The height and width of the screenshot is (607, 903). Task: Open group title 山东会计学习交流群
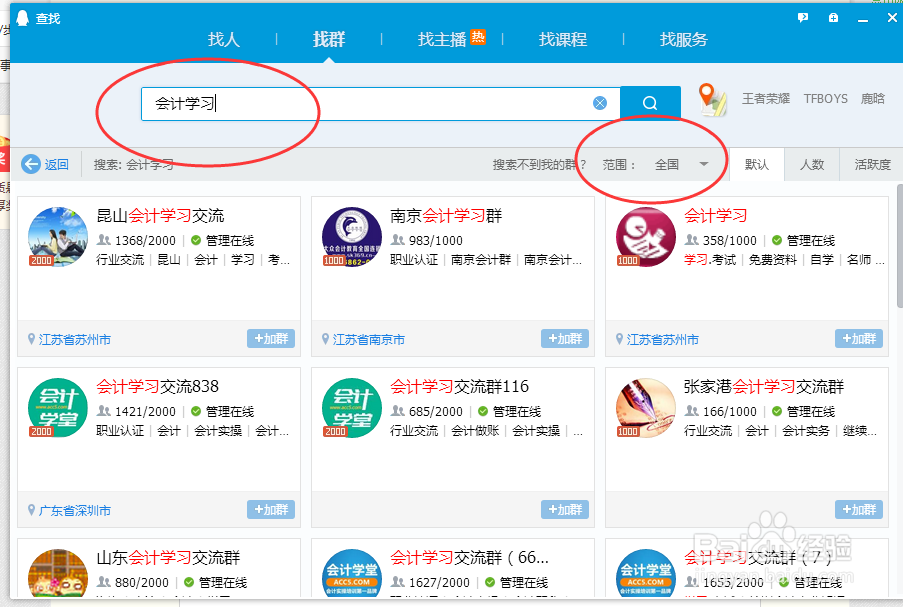168,557
